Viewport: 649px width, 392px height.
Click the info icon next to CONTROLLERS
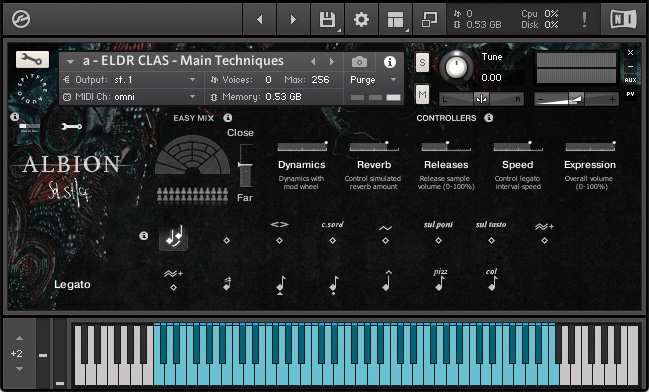[x=489, y=118]
